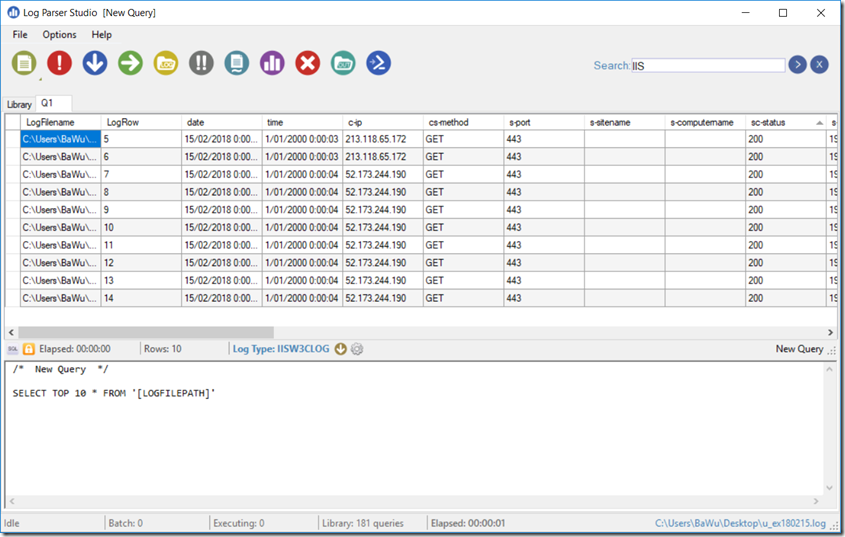Open the purple bar chart icon
Image resolution: width=845 pixels, height=537 pixels.
(272, 63)
